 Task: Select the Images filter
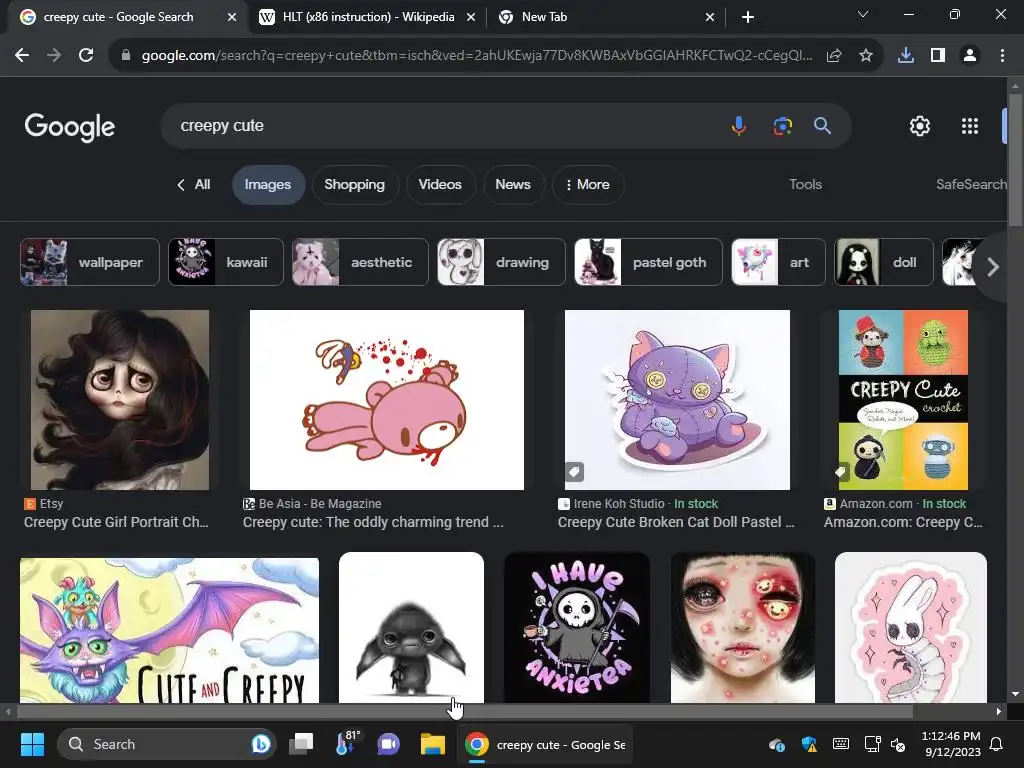tap(268, 185)
